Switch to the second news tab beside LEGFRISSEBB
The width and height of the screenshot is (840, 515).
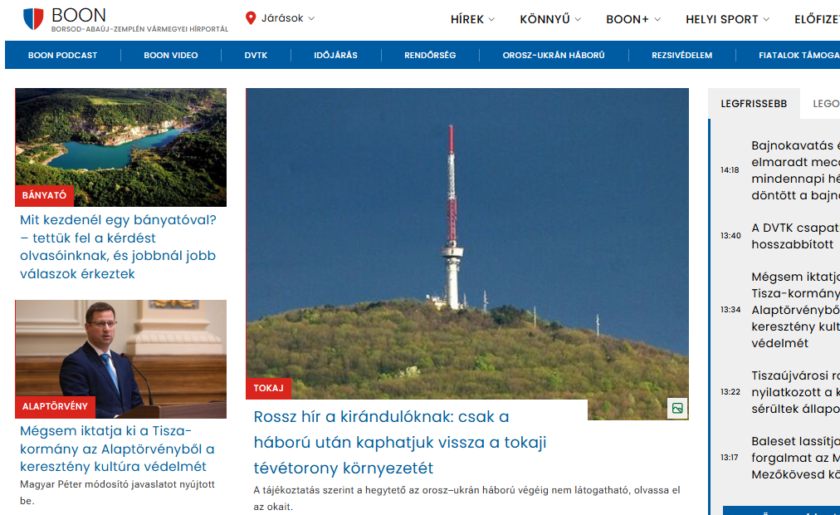826,104
